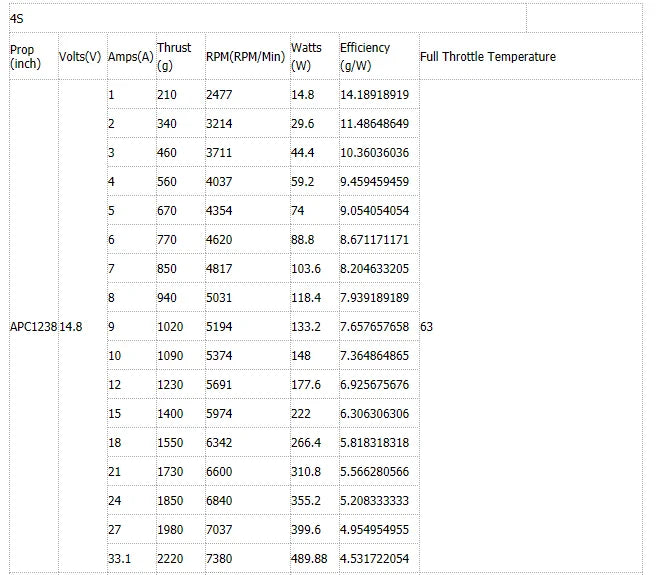Click RPM value 4620
Image resolution: width=656 pixels, height=575 pixels.
tap(219, 239)
